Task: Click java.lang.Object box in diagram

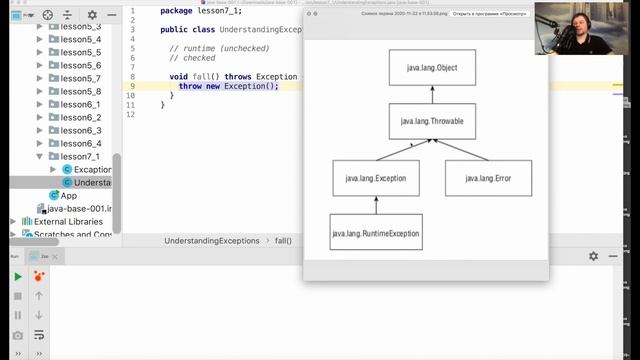Action: pyautogui.click(x=432, y=68)
